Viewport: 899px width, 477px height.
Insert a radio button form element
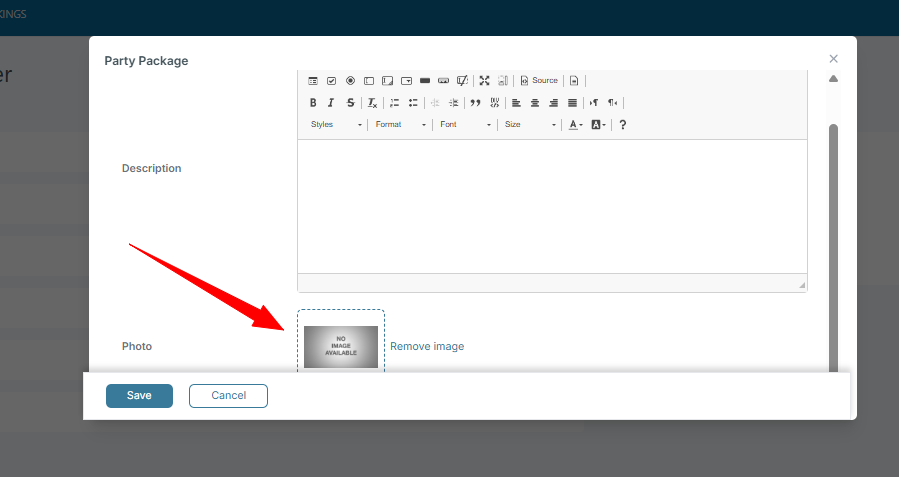click(350, 81)
